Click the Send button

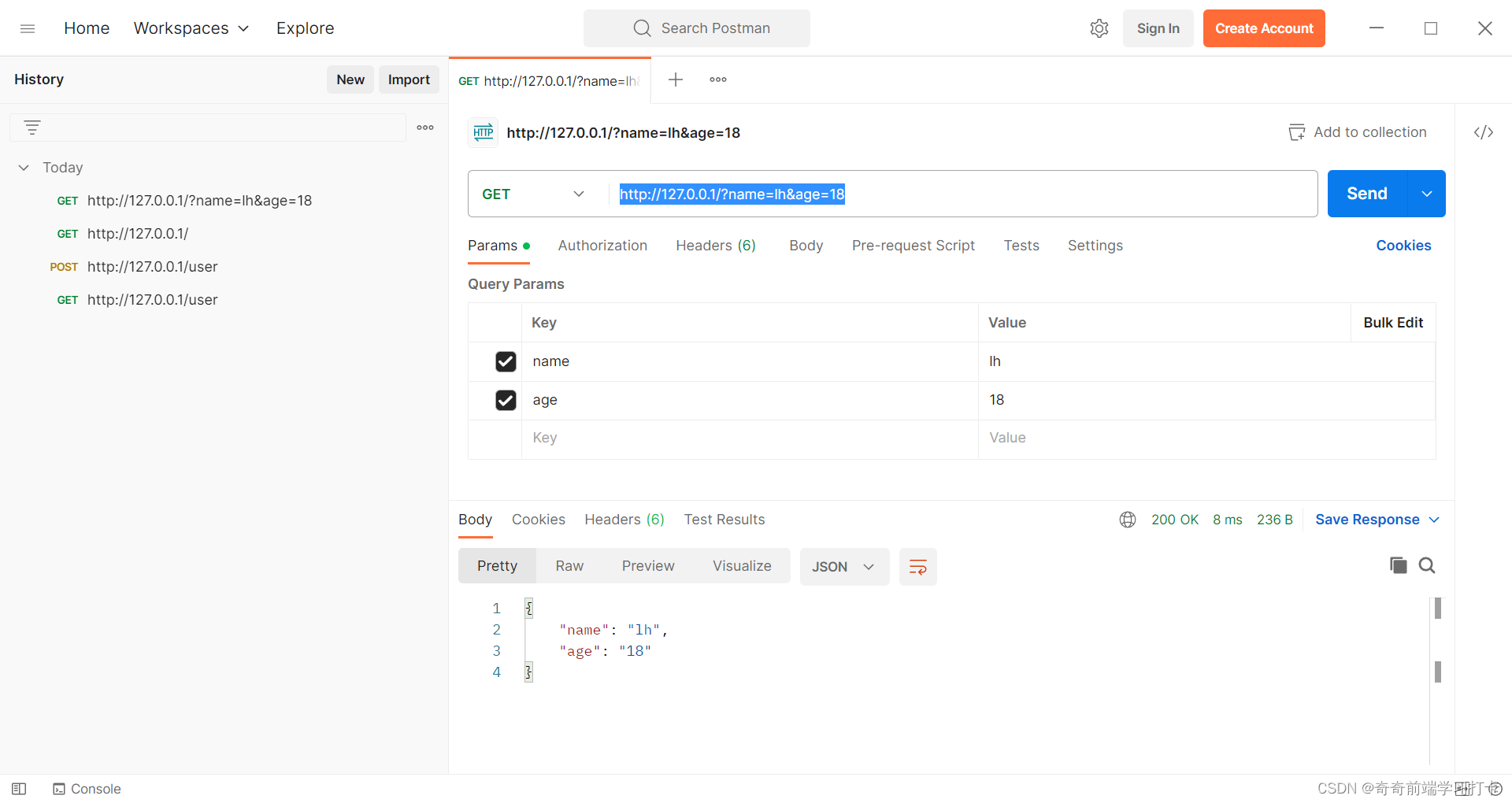click(1367, 194)
